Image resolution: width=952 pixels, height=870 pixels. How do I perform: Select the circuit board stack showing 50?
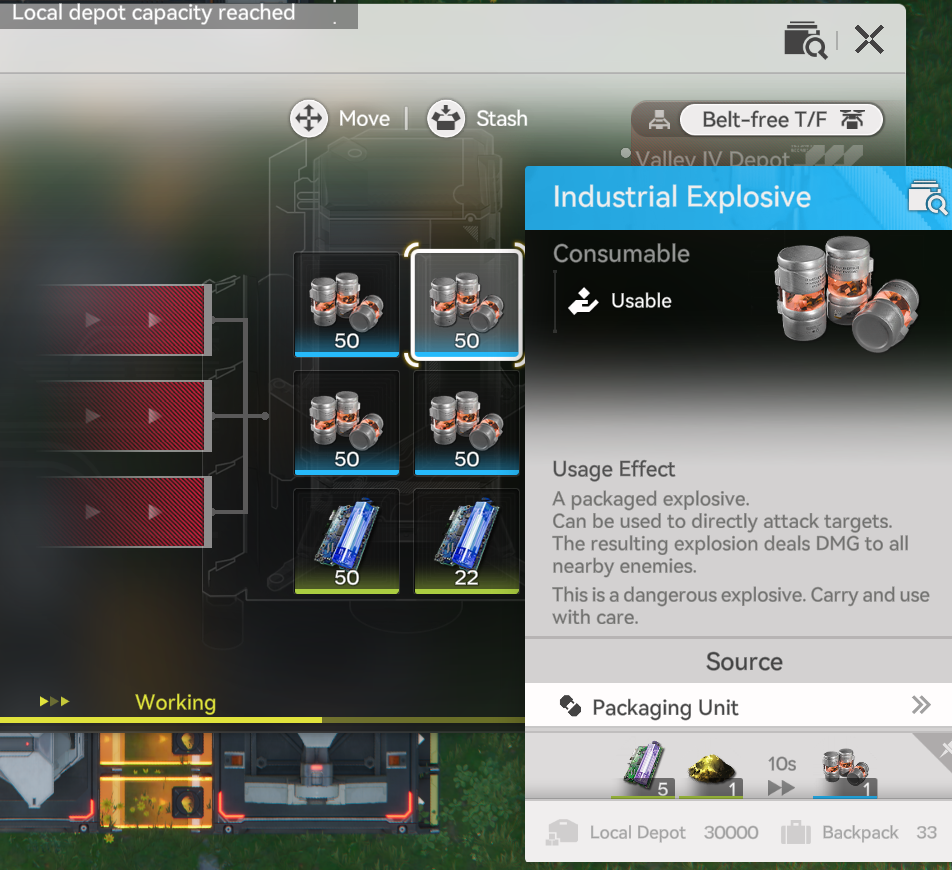347,542
